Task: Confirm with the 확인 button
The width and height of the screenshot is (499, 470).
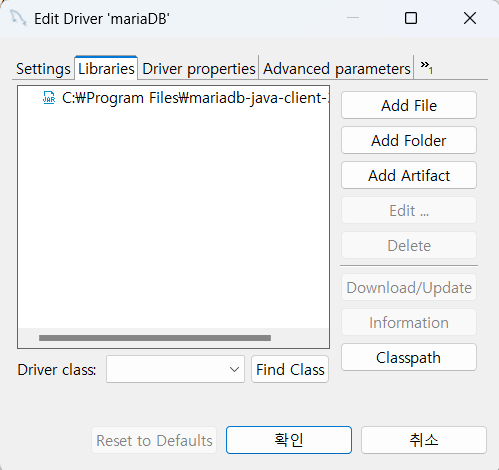Action: [x=289, y=440]
